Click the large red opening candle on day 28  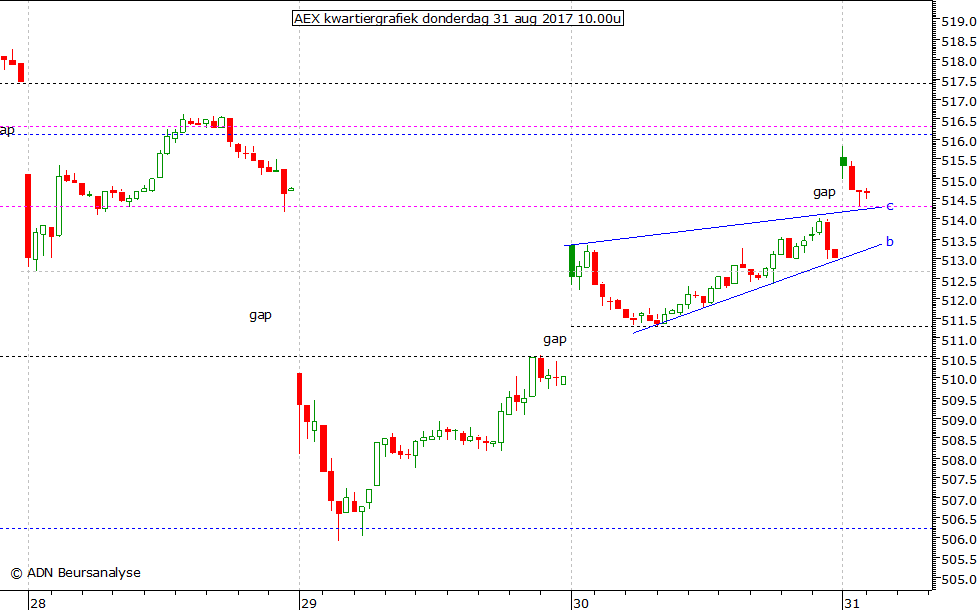tap(28, 216)
